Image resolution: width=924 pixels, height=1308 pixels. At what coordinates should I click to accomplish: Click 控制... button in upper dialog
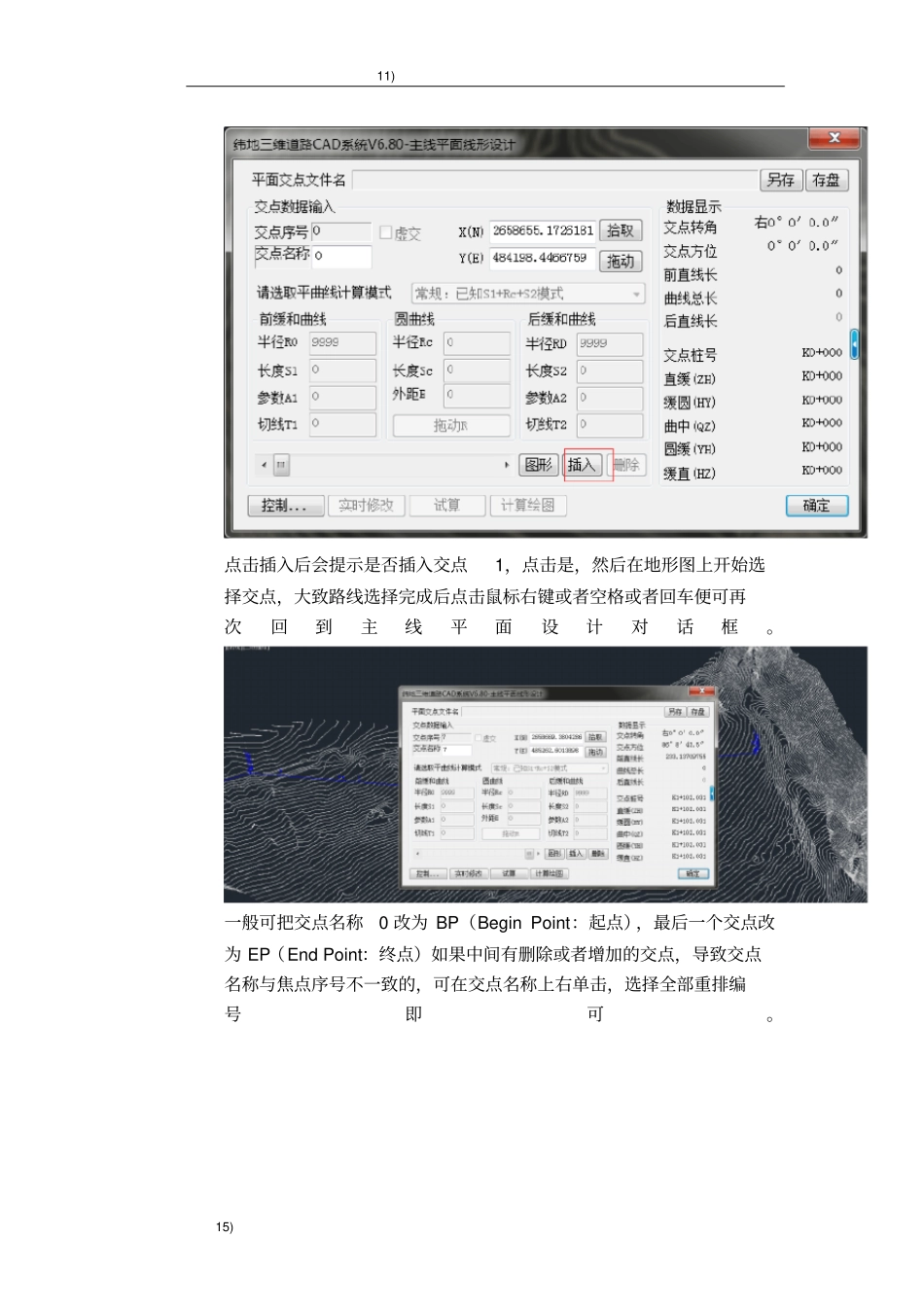(285, 506)
